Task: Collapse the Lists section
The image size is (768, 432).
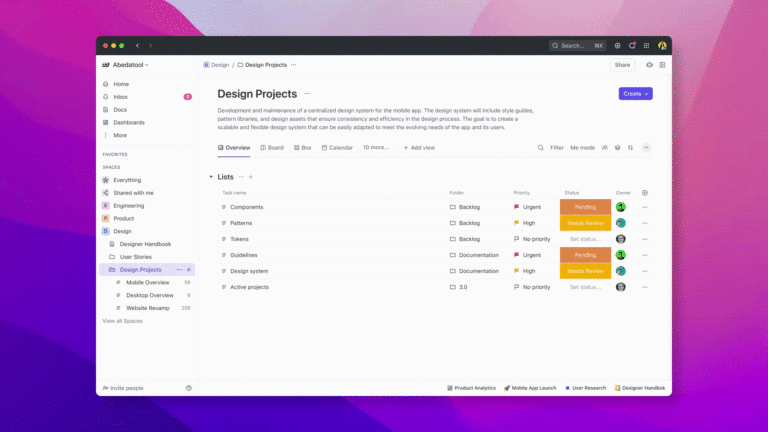Action: coord(211,177)
